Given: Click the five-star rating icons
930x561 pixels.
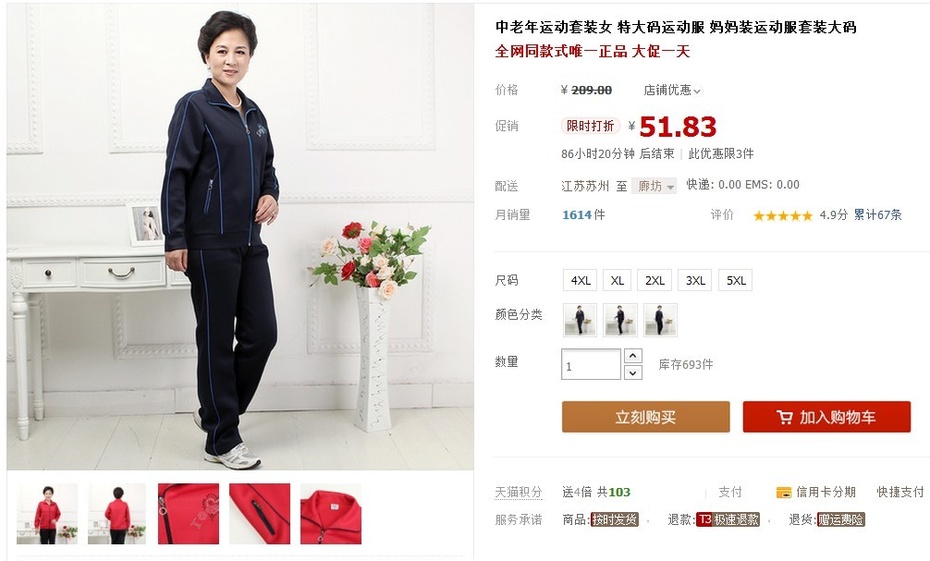Looking at the screenshot, I should pyautogui.click(x=782, y=215).
